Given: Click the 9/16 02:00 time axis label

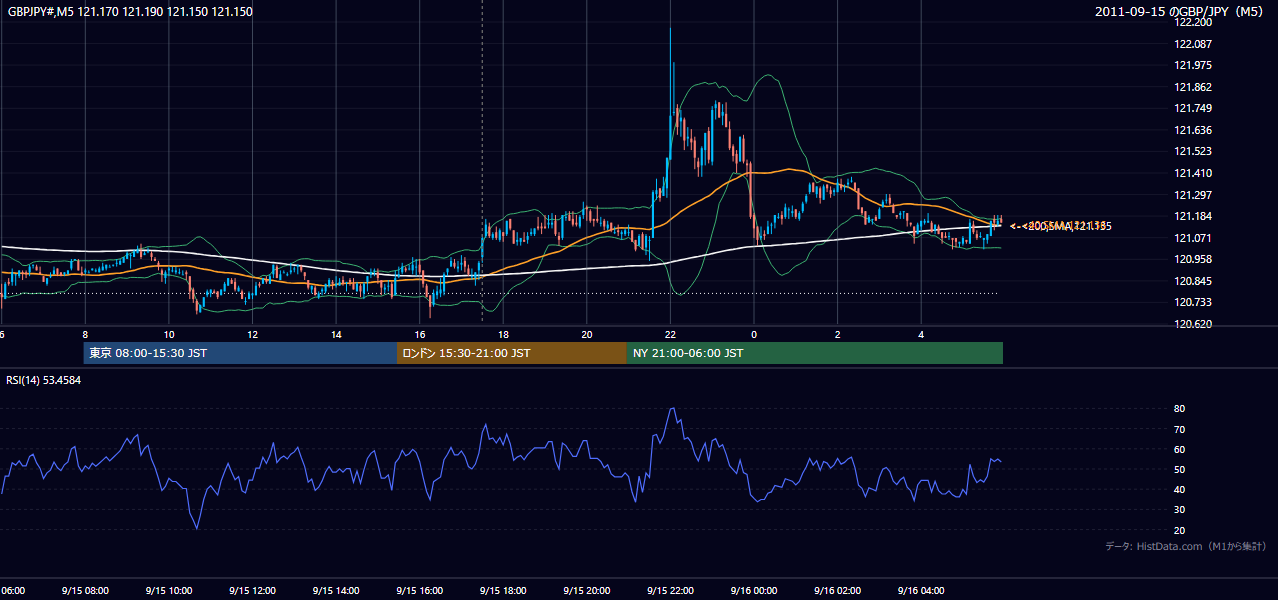Looking at the screenshot, I should tap(838, 591).
